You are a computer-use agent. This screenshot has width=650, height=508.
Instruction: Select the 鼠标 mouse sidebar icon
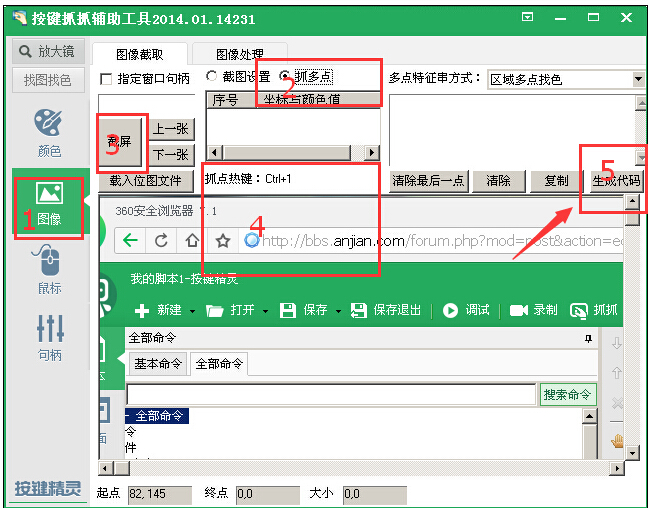pyautogui.click(x=49, y=270)
